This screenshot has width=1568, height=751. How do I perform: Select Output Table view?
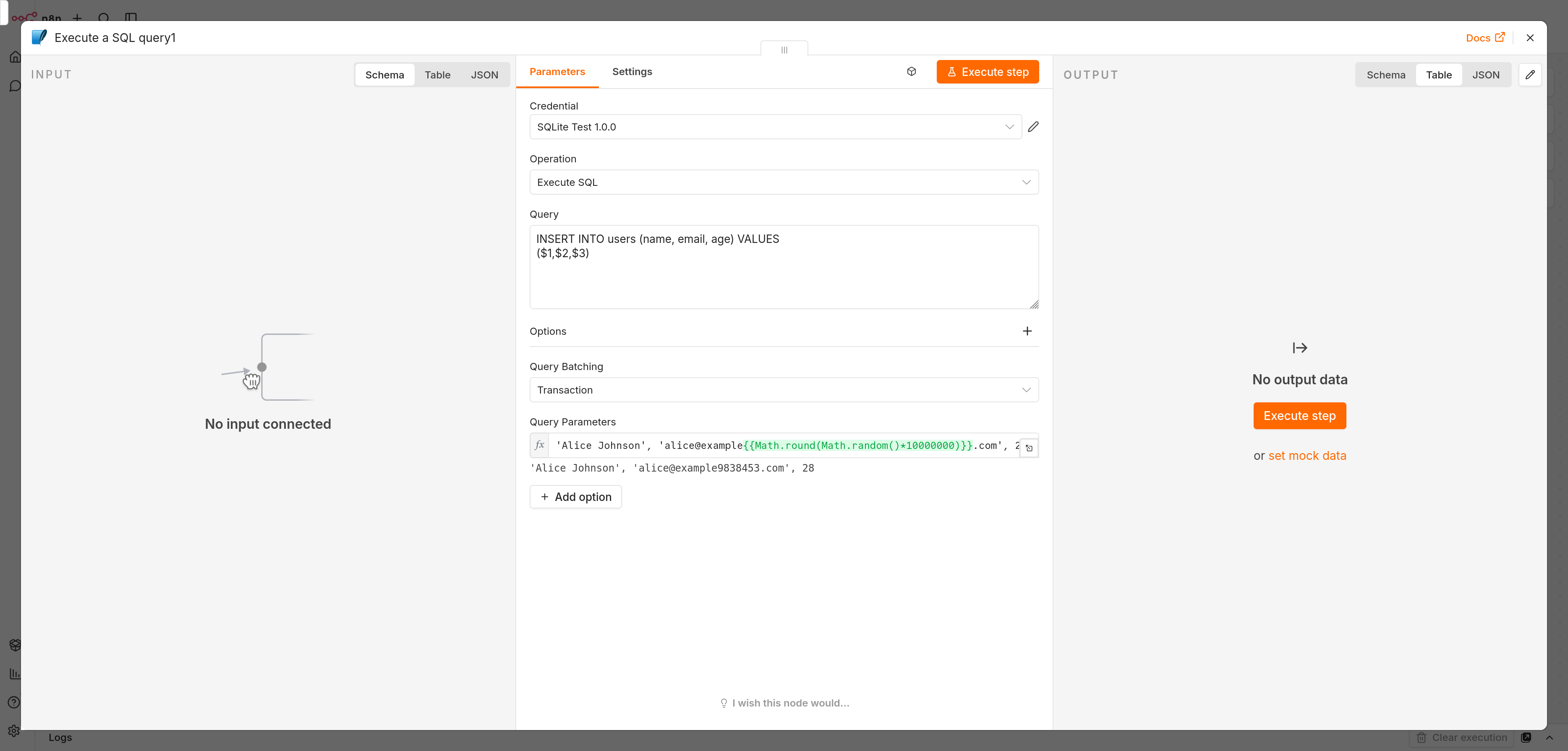point(1438,75)
